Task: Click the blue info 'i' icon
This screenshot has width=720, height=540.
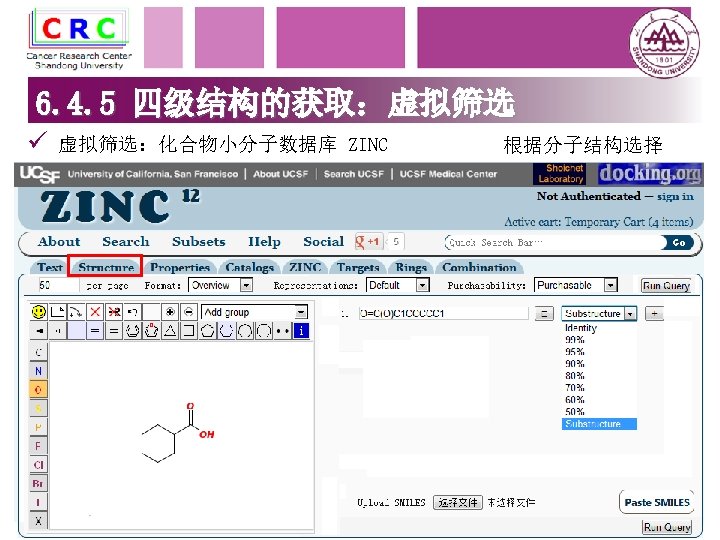Action: pos(301,331)
